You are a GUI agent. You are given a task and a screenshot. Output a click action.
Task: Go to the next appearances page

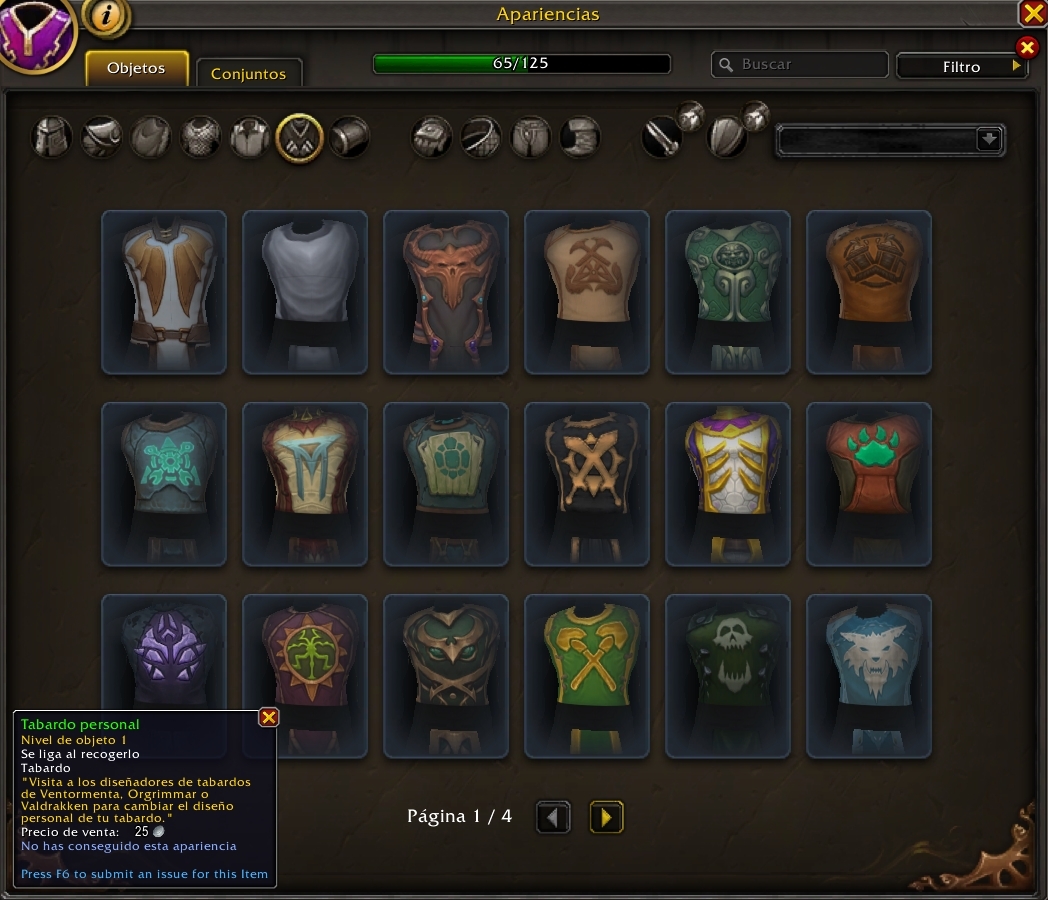click(x=606, y=817)
